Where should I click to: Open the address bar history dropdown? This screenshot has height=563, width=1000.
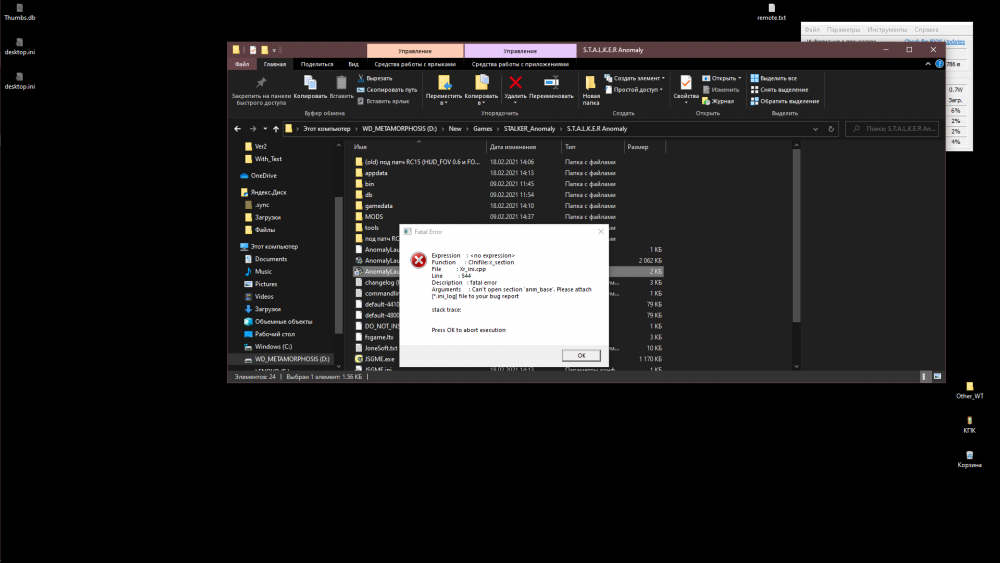tap(815, 129)
